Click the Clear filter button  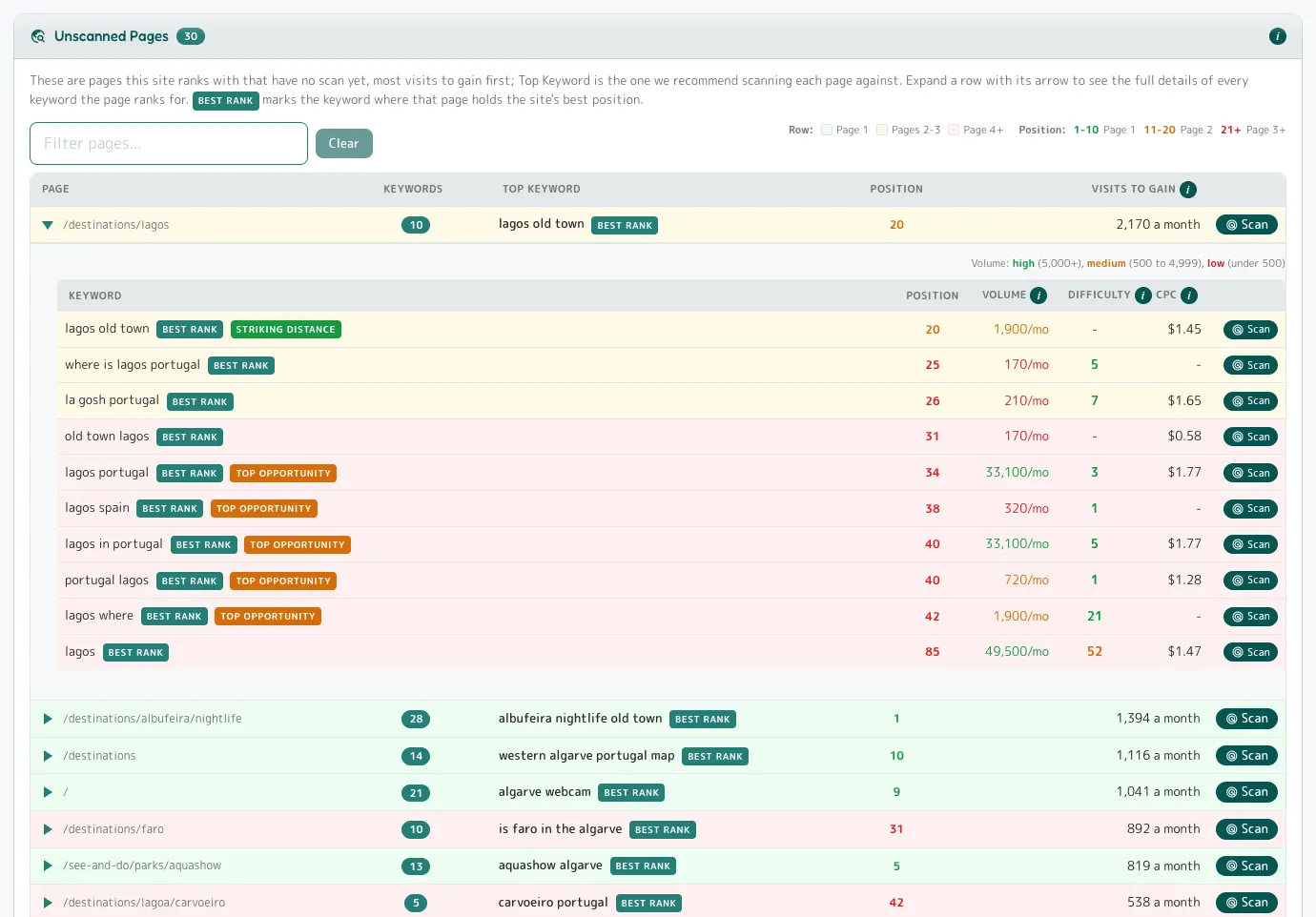tap(344, 143)
